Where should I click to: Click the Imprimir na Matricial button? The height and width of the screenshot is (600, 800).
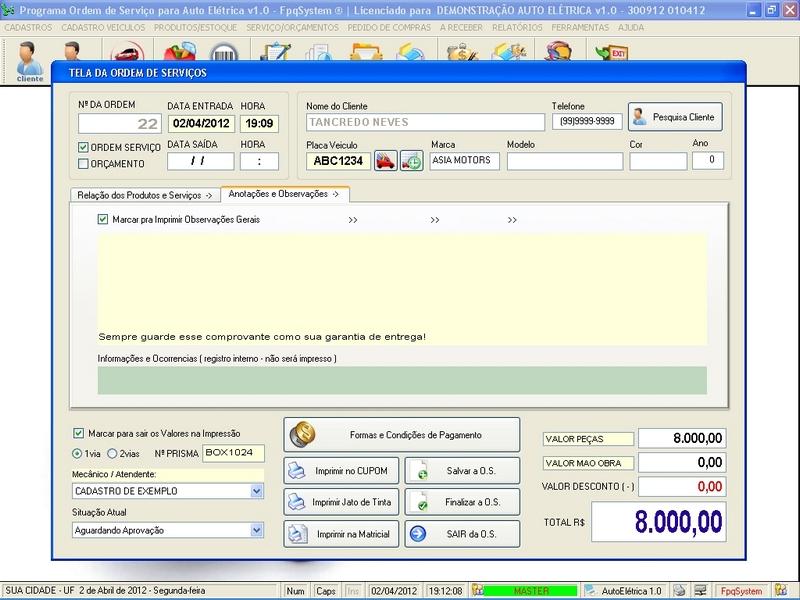pyautogui.click(x=343, y=533)
